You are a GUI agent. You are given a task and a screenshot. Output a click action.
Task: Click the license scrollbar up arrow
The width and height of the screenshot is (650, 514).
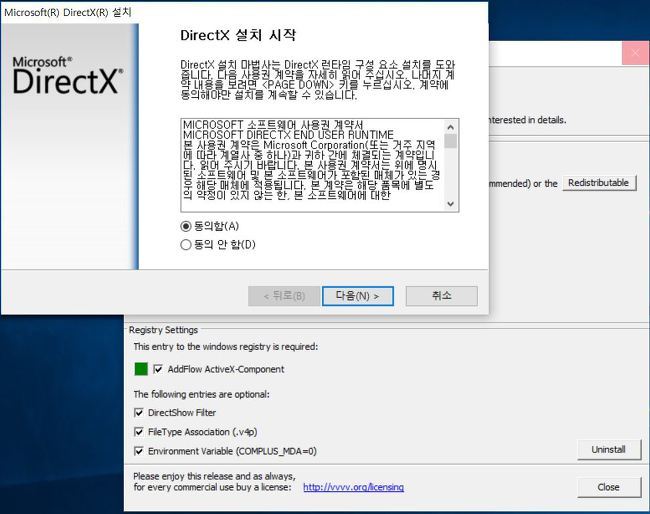coord(451,127)
